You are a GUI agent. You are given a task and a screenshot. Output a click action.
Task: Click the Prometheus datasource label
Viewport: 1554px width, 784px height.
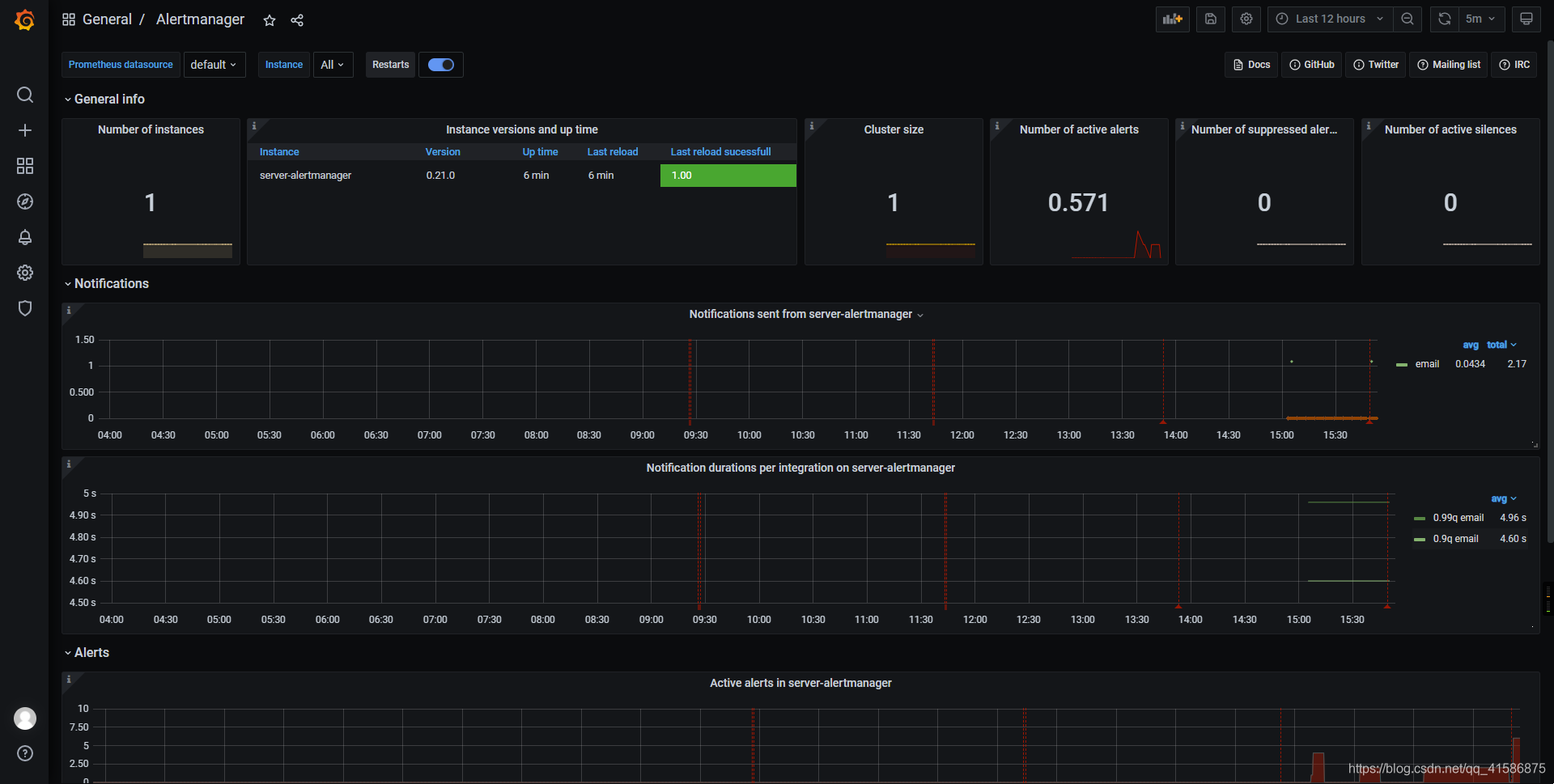[121, 65]
